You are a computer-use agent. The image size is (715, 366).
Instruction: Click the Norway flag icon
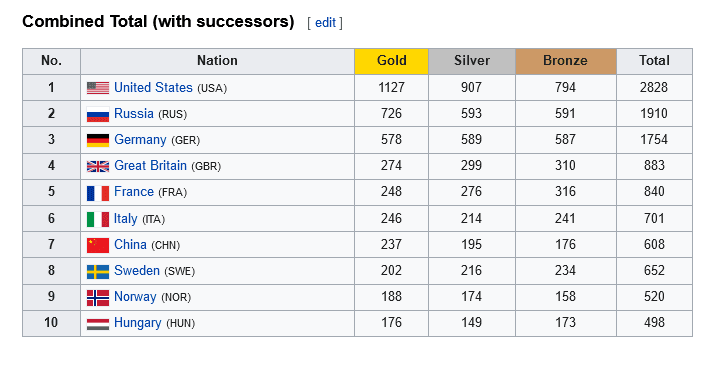point(98,298)
